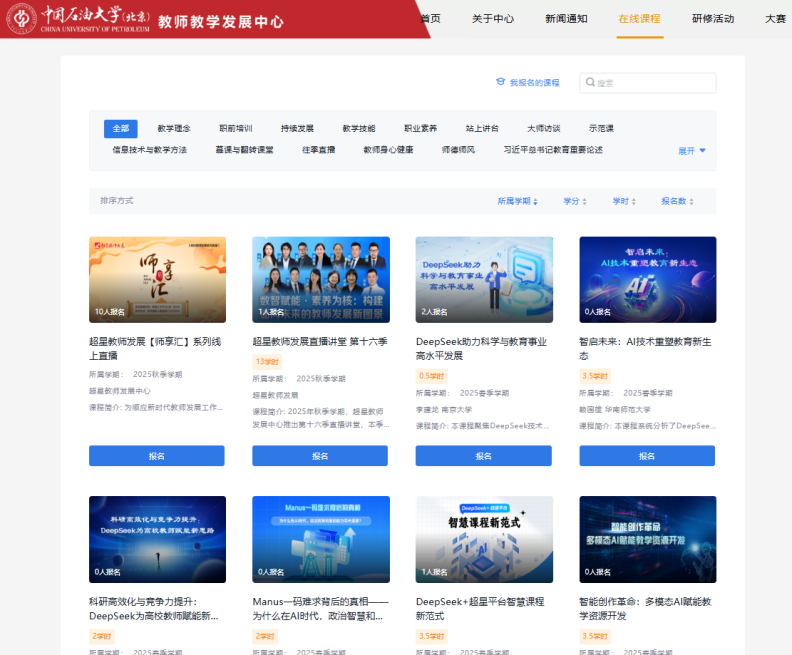Open the 智慧课程新范式 course thumbnail
792x655 pixels.
484,539
